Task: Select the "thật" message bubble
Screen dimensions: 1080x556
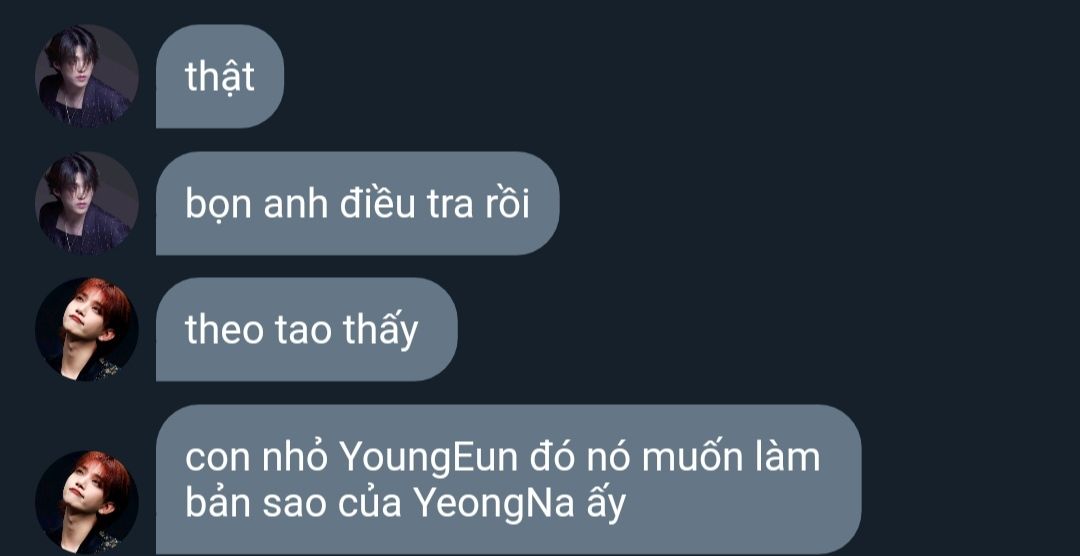Action: (x=220, y=76)
